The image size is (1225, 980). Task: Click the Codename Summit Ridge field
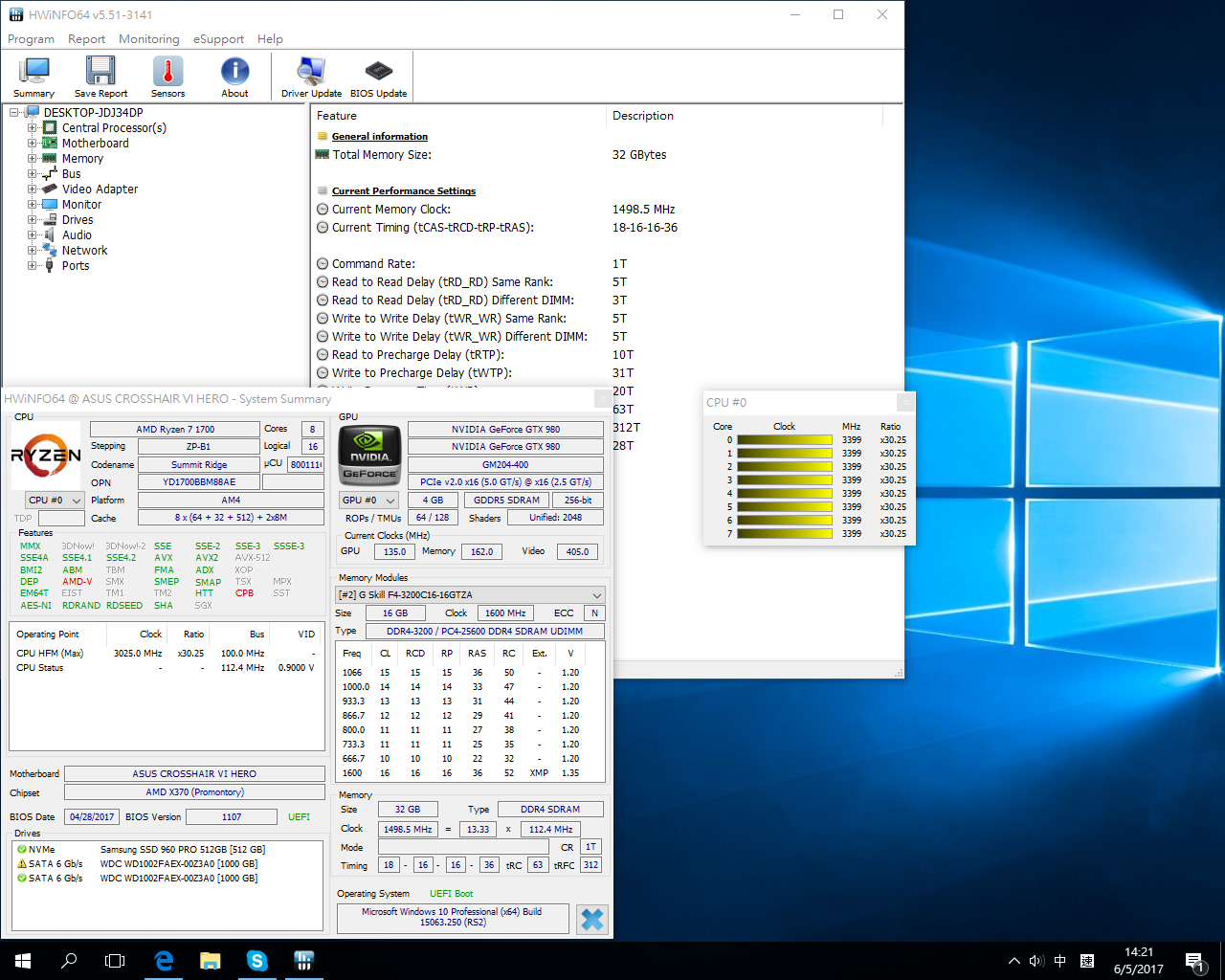point(199,464)
